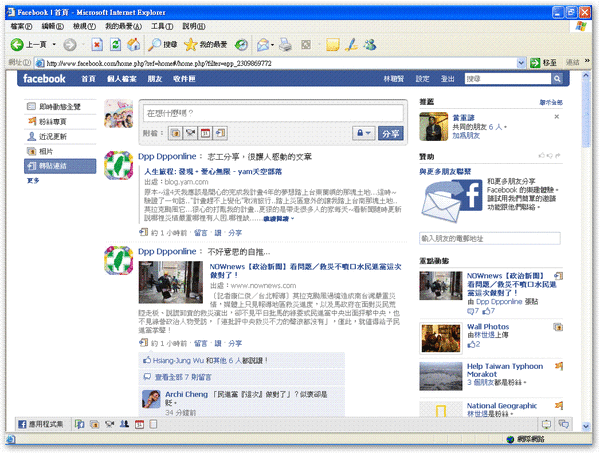The image size is (600, 453).
Task: Click the blue Share button in composer
Action: click(x=390, y=134)
